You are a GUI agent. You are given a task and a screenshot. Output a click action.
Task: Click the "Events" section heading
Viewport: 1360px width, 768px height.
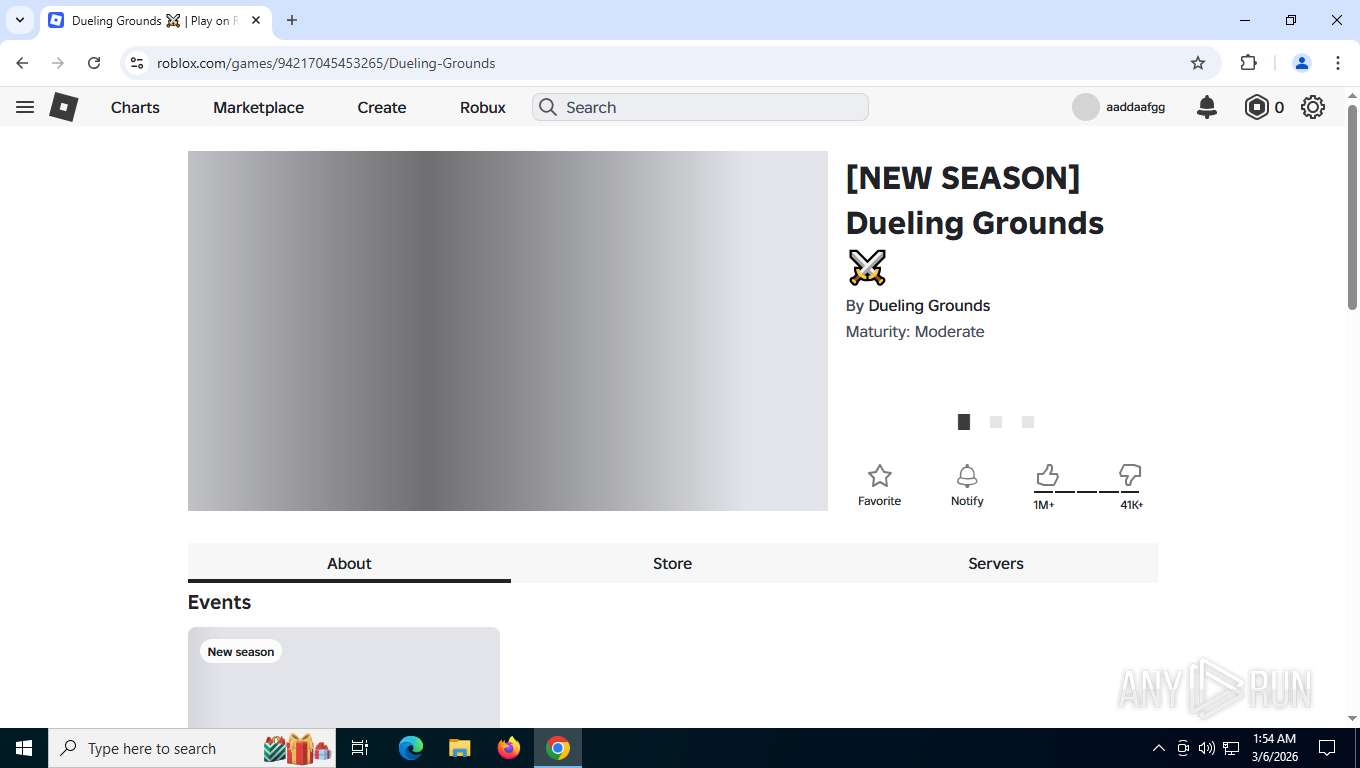tap(219, 602)
